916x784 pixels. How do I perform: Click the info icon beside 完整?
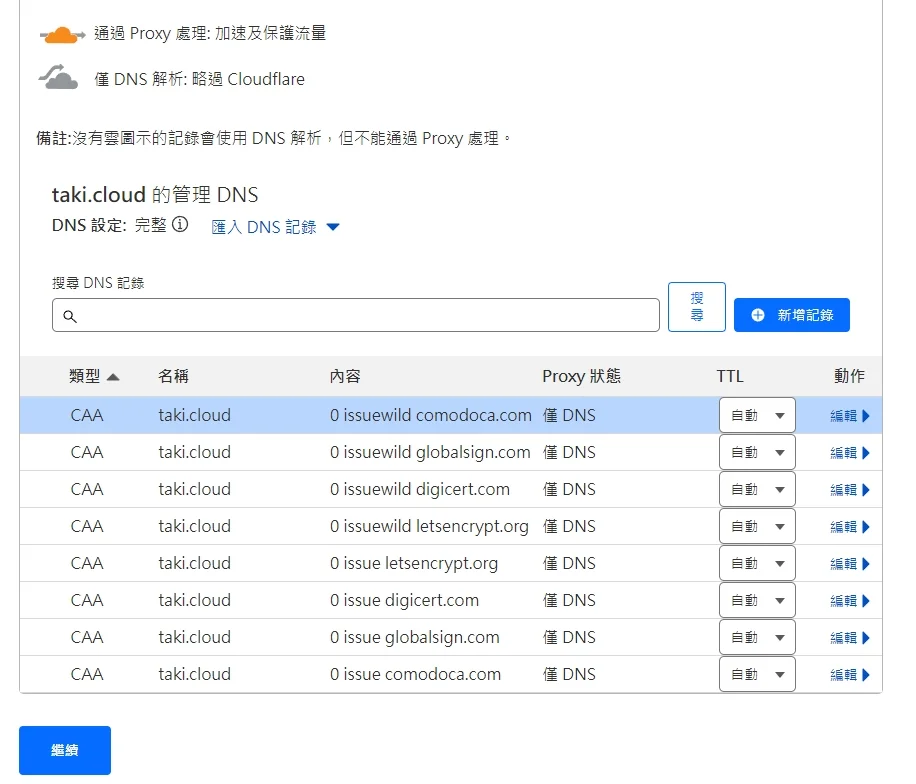point(180,224)
